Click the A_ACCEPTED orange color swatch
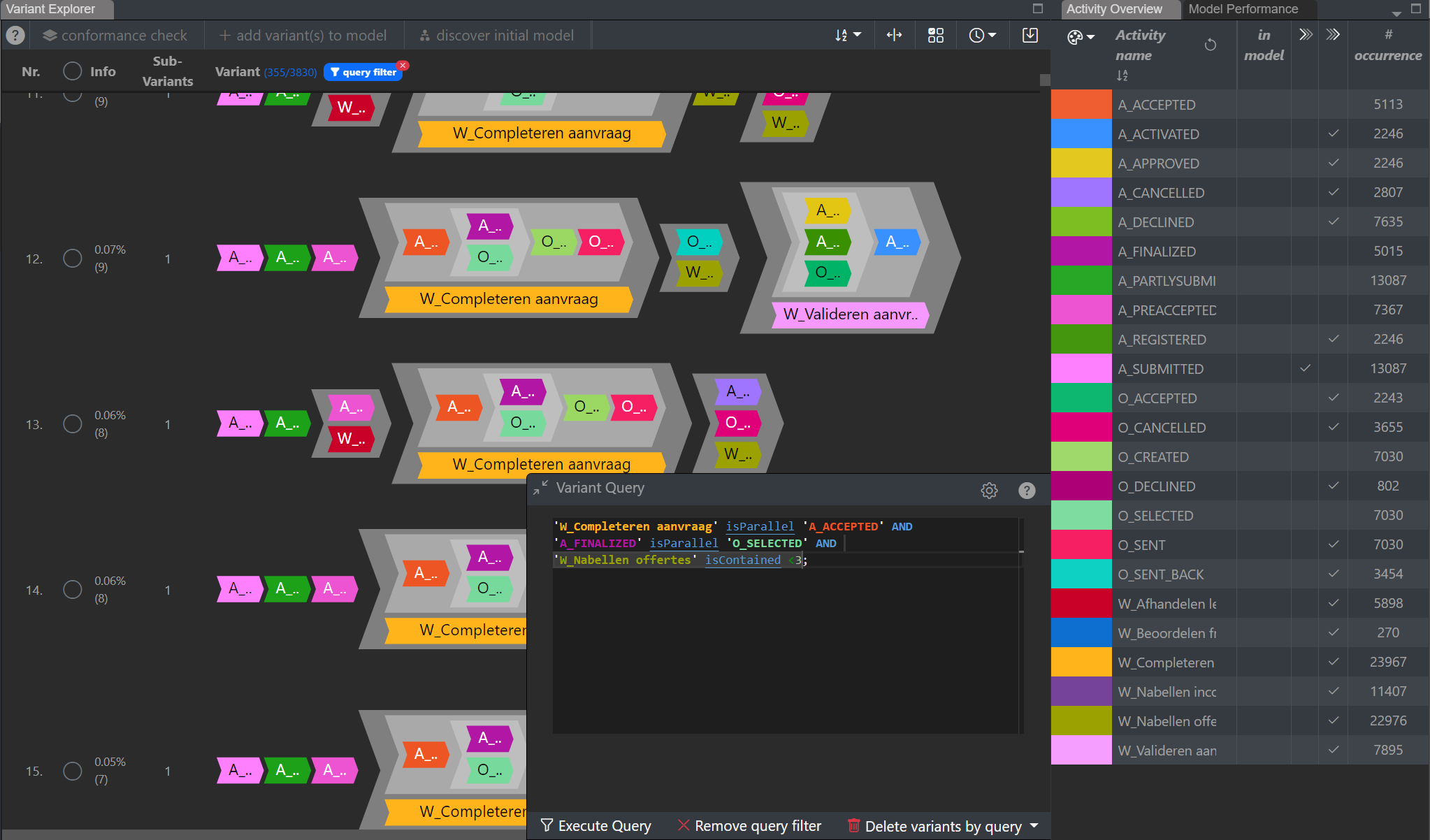1430x840 pixels. click(x=1081, y=104)
